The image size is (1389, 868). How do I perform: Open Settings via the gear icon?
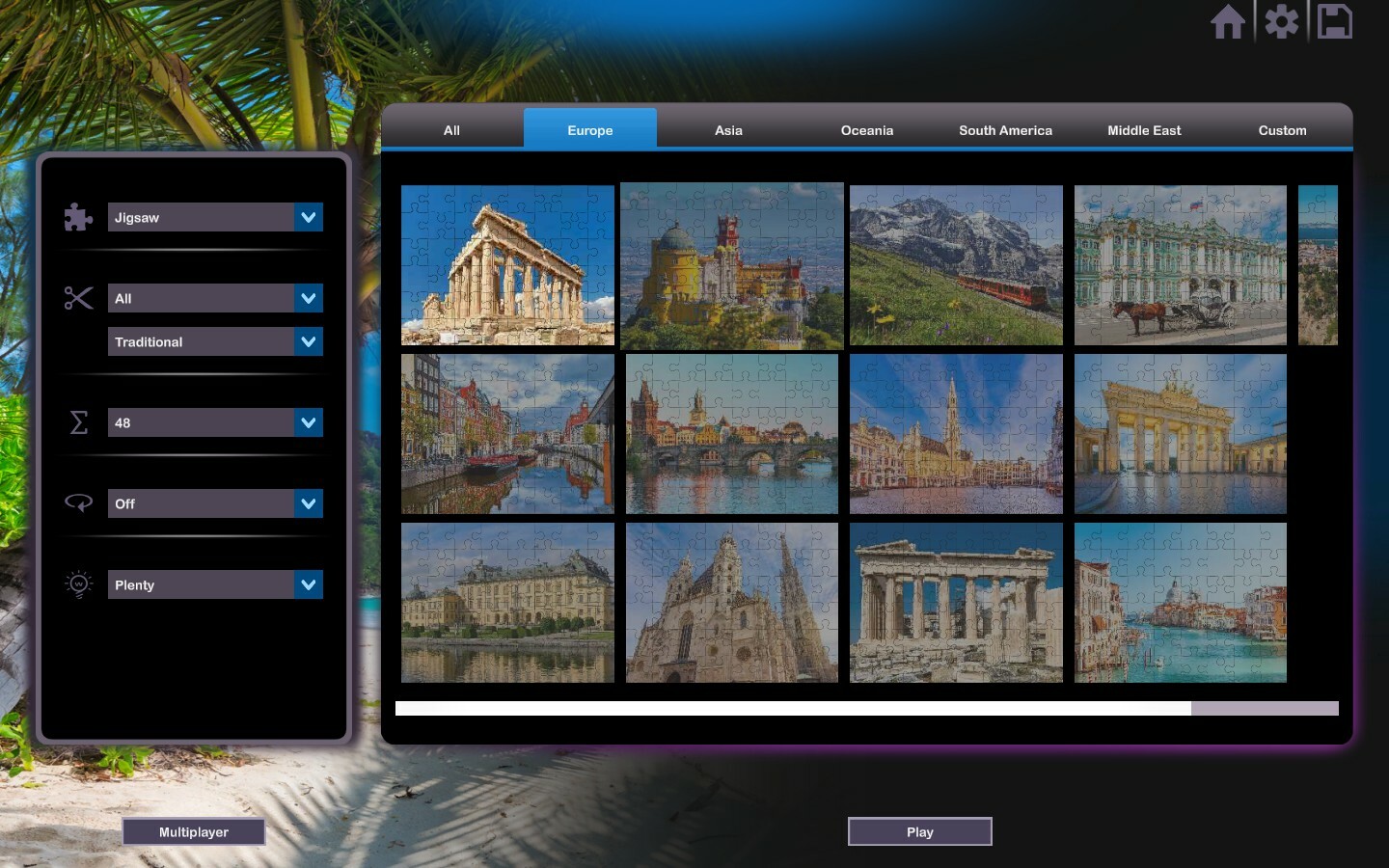[1281, 21]
